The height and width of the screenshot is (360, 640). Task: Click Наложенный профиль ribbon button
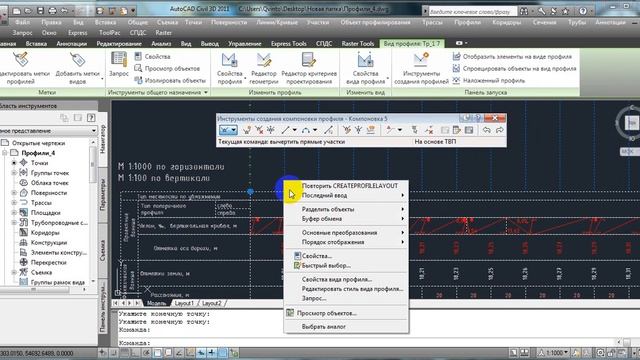click(489, 81)
